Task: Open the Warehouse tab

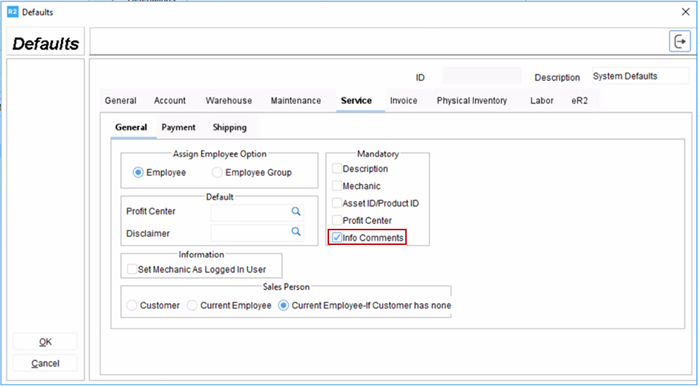Action: 229,101
